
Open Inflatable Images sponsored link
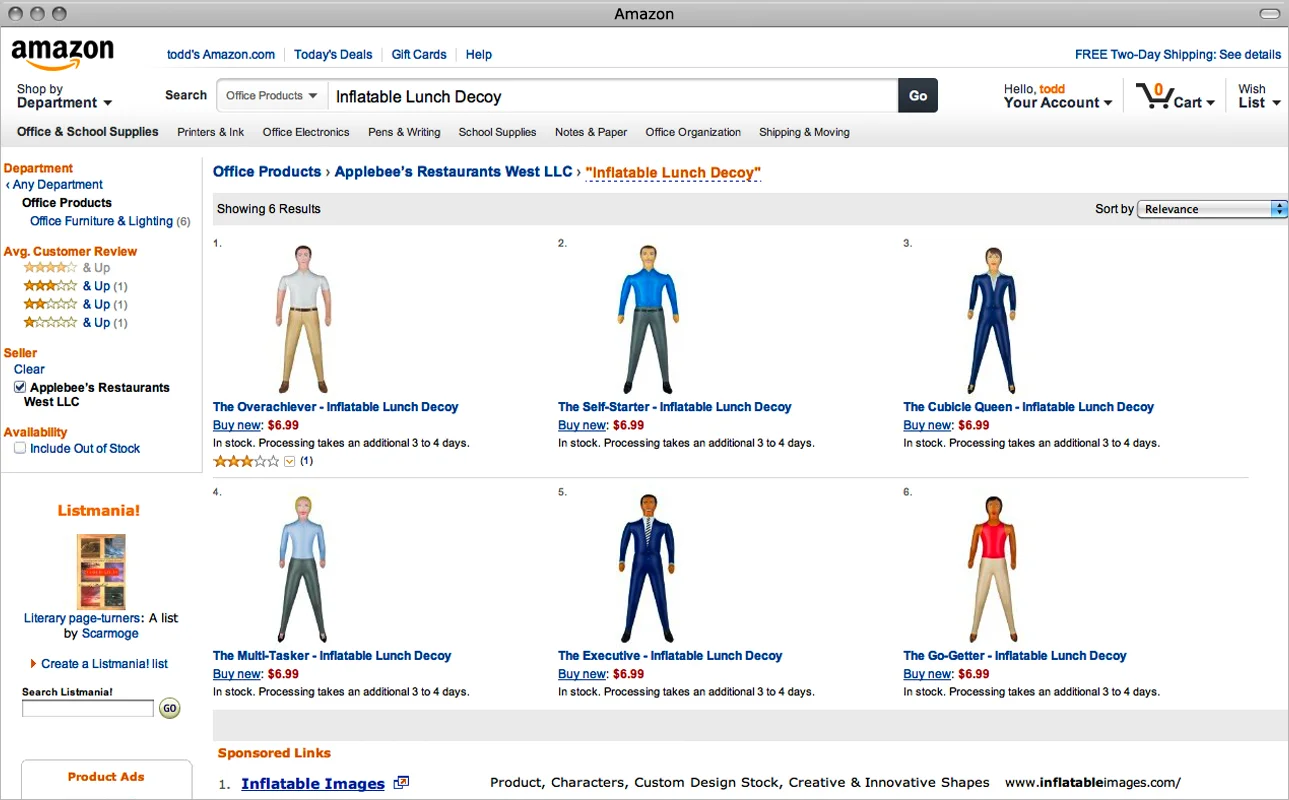click(313, 783)
